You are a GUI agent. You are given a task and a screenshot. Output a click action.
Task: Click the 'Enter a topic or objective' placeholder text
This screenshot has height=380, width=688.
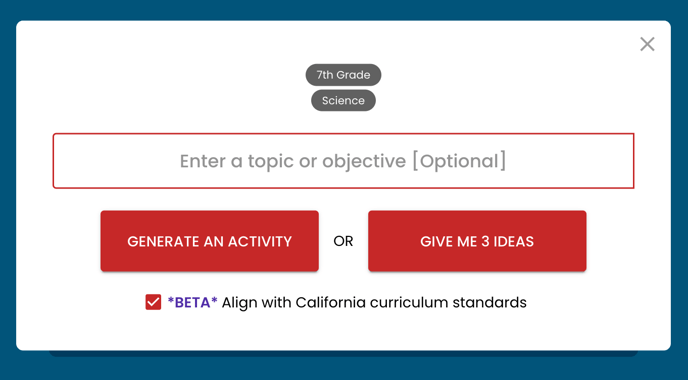tap(293, 161)
